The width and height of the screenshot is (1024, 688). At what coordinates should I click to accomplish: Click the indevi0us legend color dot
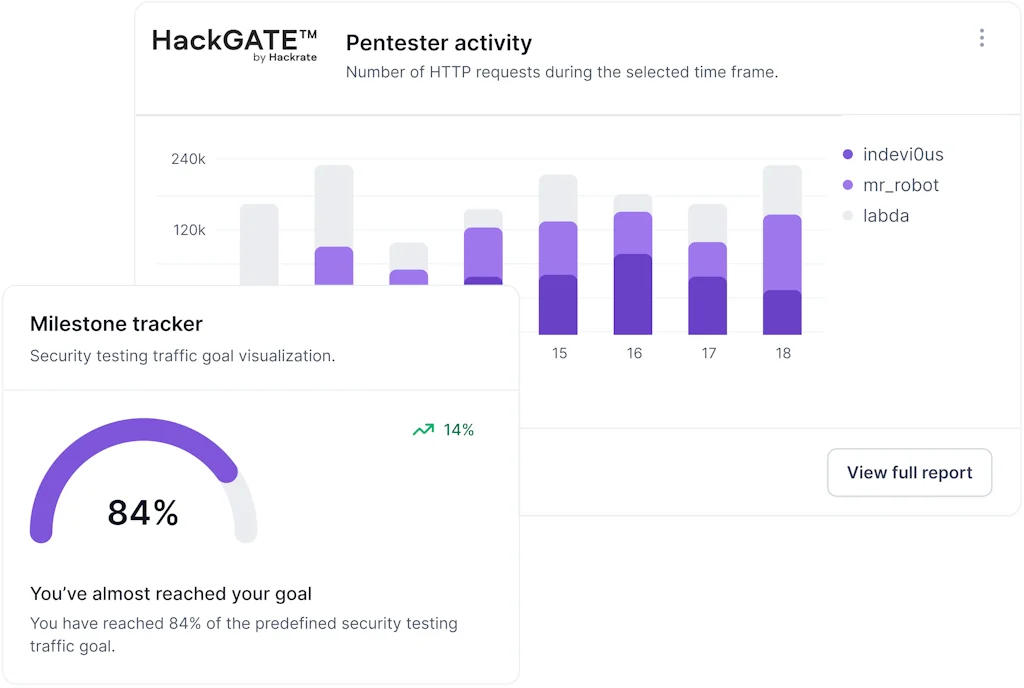tap(848, 155)
